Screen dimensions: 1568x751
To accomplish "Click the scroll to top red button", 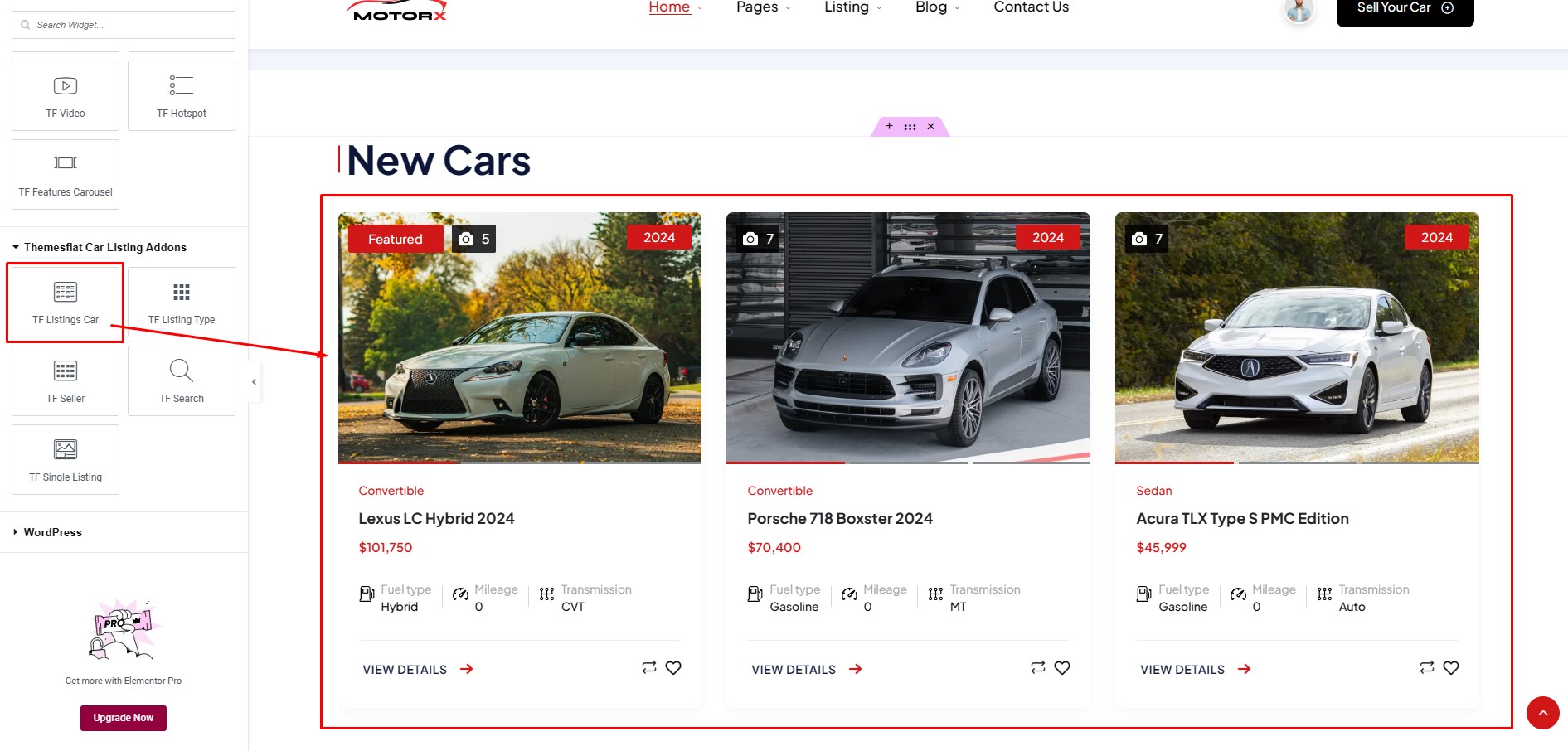I will (1543, 713).
